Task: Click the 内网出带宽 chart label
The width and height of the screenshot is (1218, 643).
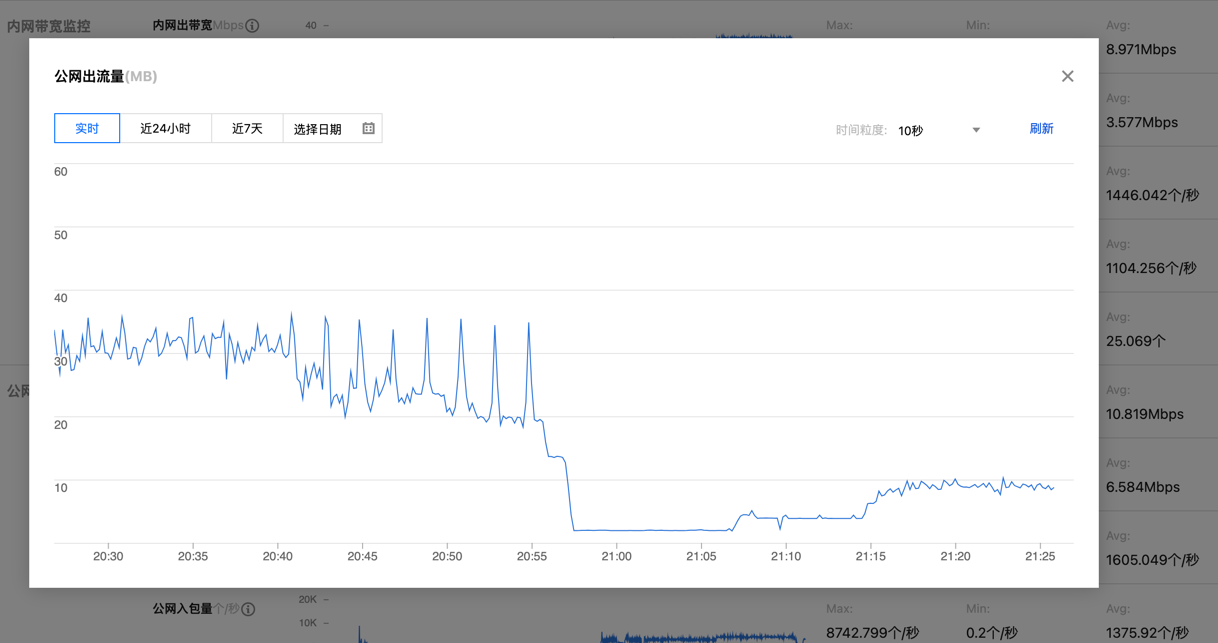Action: click(182, 25)
